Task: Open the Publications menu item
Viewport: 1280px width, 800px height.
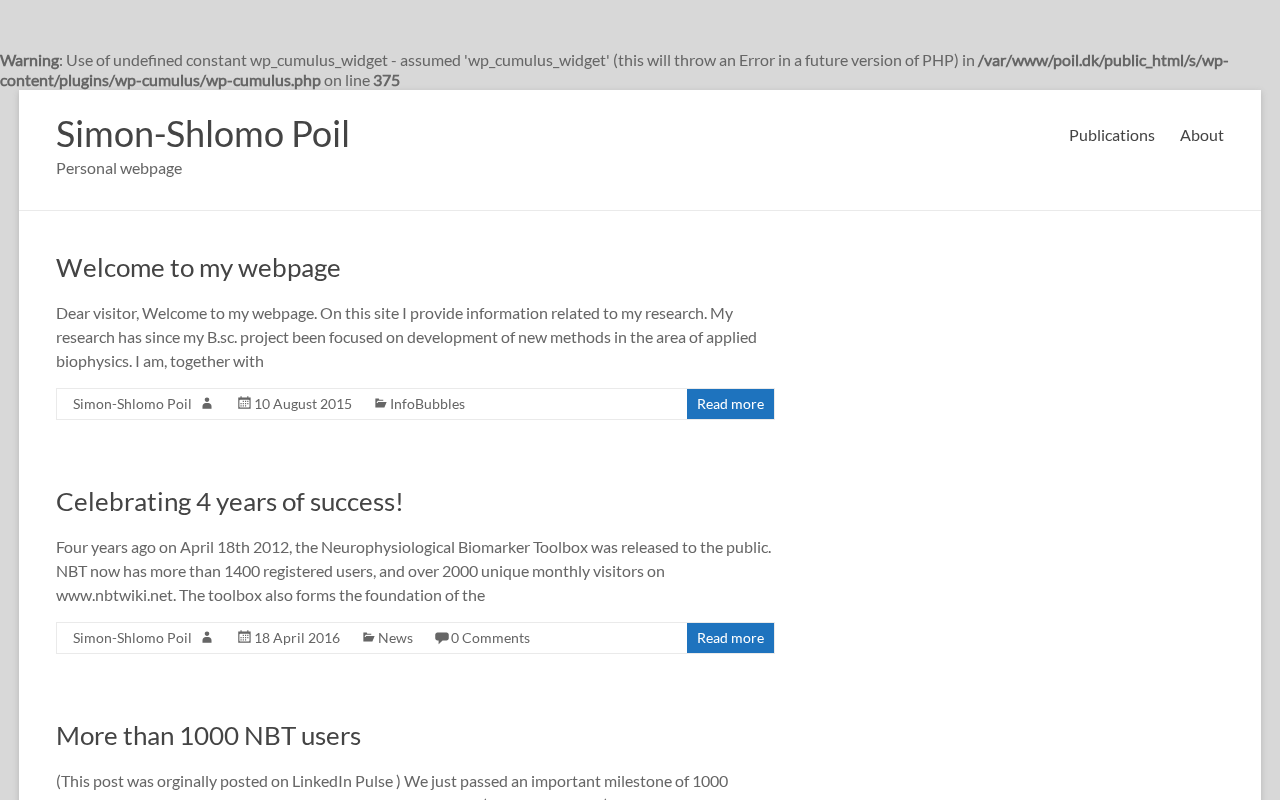Action: click(x=1111, y=135)
